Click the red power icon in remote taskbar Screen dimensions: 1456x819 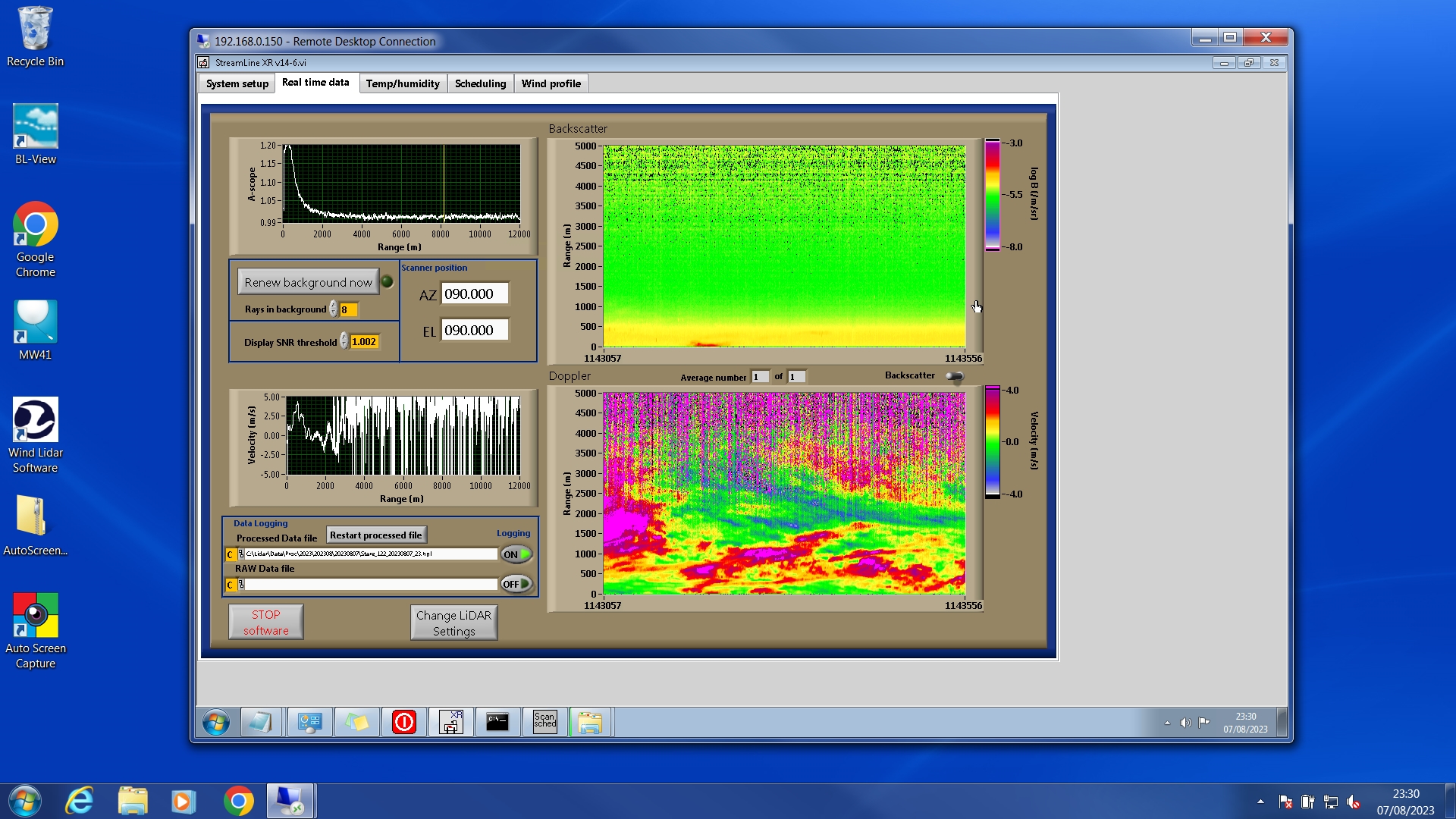coord(404,722)
